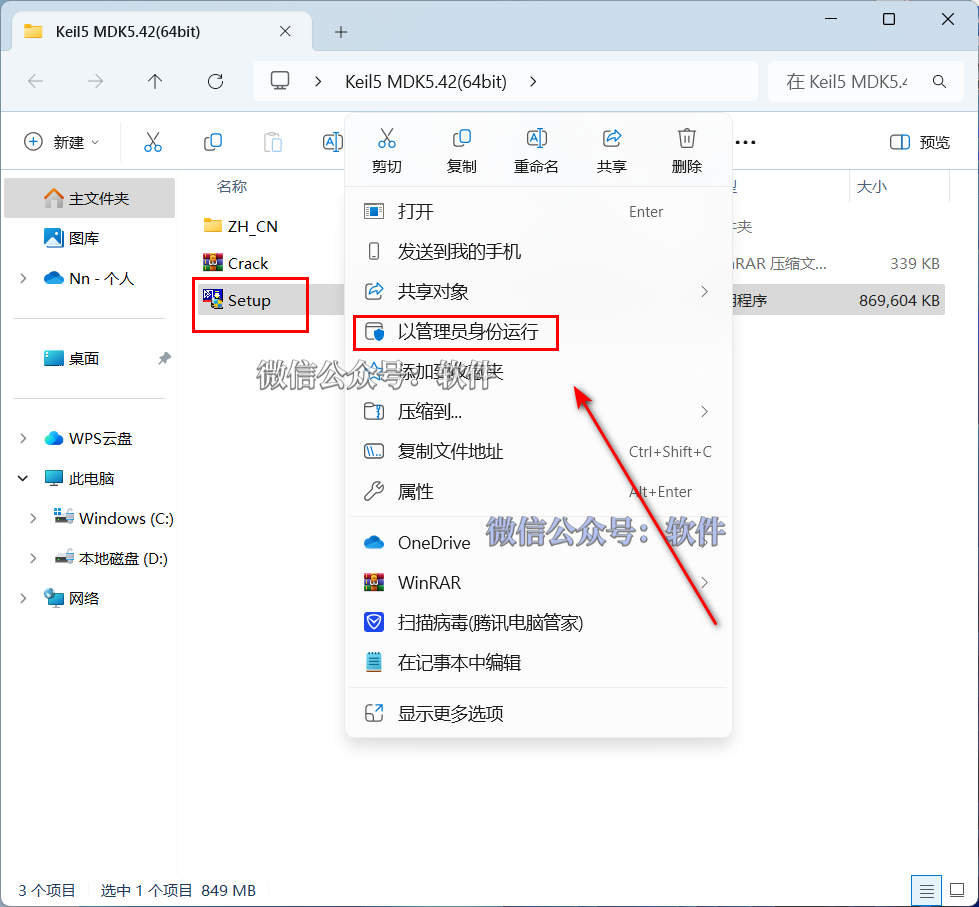This screenshot has height=907, width=979.
Task: Open toolbar See more ellipsis menu
Action: click(745, 142)
